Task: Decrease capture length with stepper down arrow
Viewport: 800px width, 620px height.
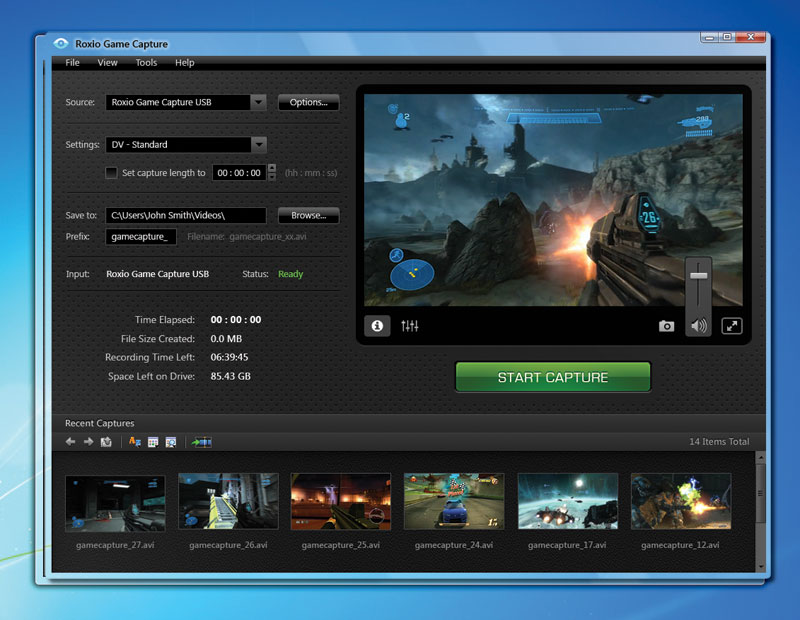Action: click(272, 177)
